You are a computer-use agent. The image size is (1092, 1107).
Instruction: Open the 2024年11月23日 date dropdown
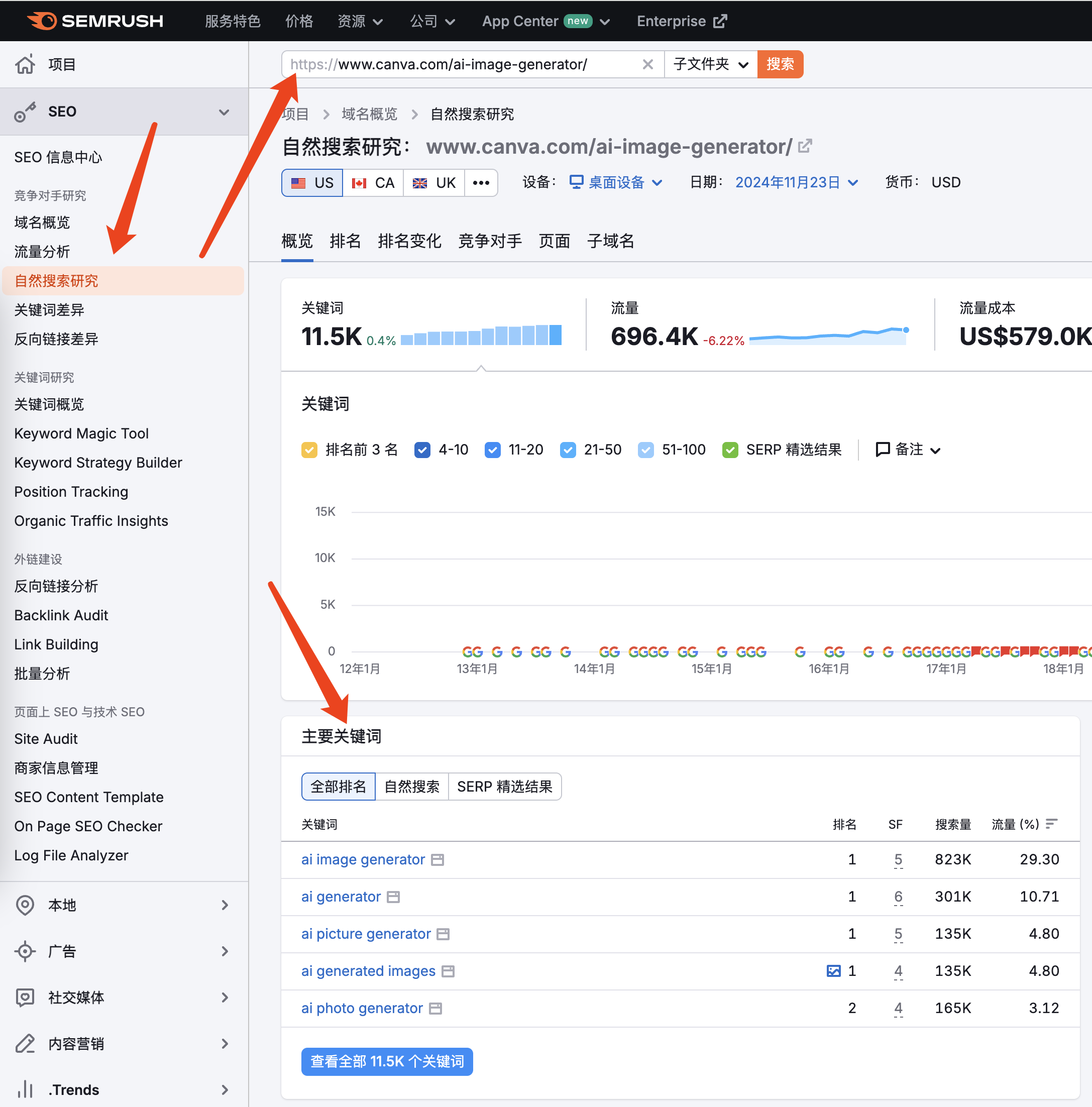(x=796, y=182)
